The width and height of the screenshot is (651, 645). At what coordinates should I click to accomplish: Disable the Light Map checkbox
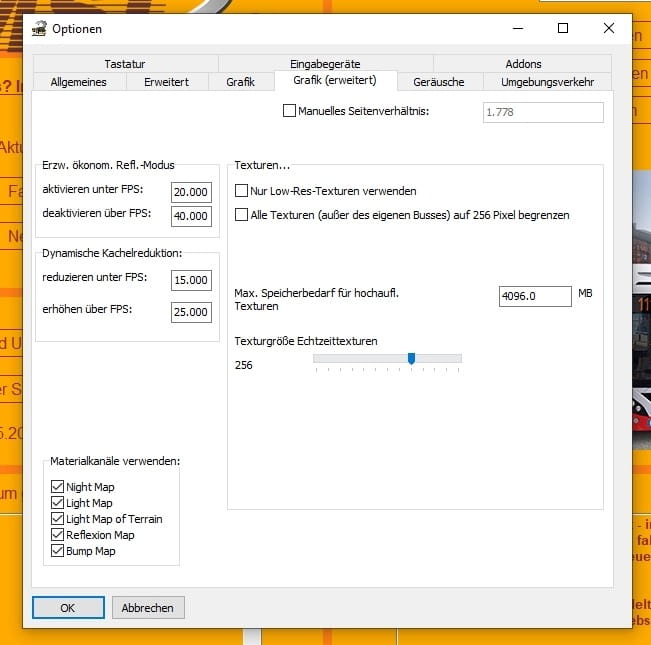pos(57,503)
